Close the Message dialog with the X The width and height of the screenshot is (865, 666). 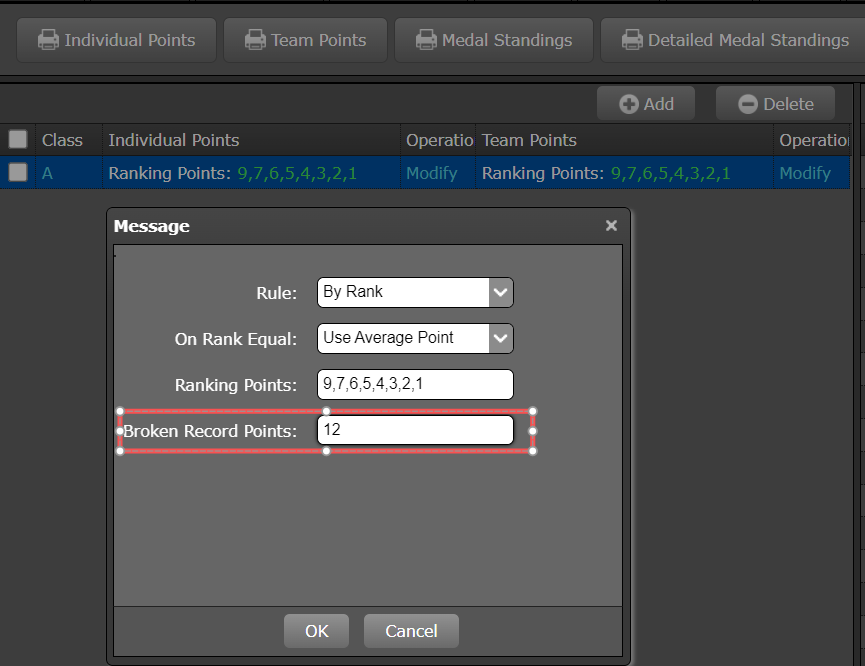click(611, 226)
